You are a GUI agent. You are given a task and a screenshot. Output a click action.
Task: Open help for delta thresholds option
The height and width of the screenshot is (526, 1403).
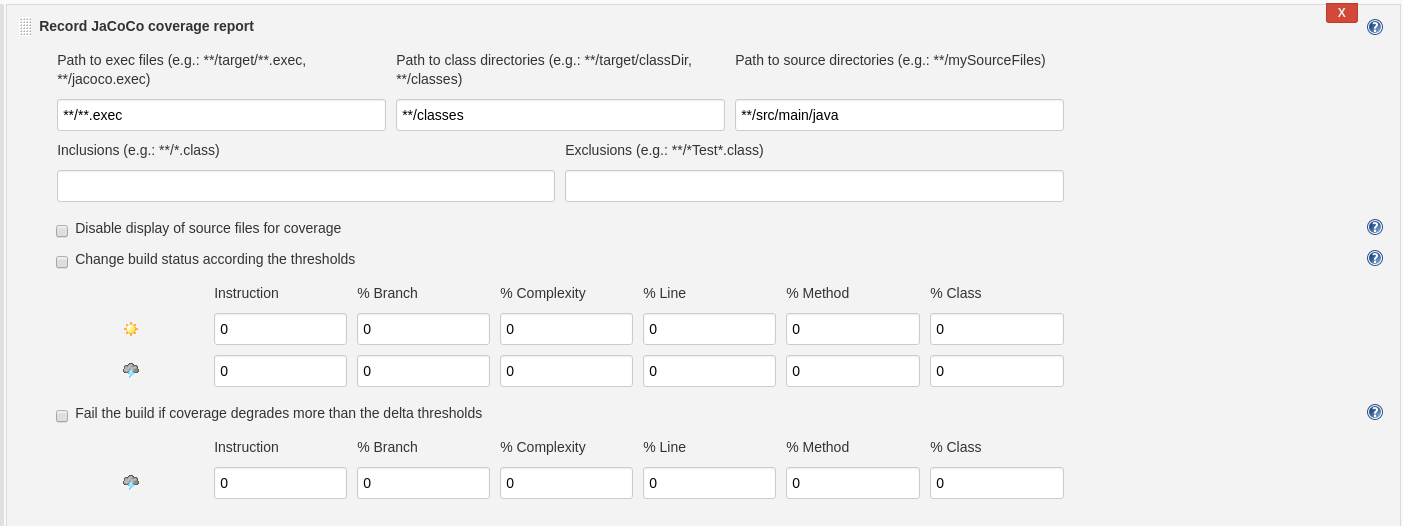[1374, 412]
